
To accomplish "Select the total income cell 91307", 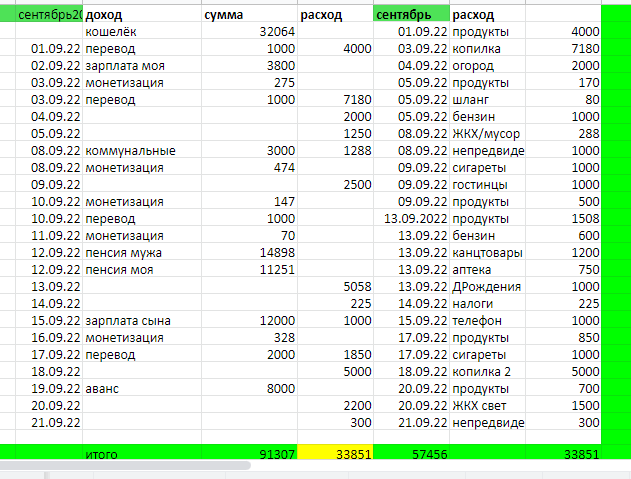I will [x=249, y=452].
